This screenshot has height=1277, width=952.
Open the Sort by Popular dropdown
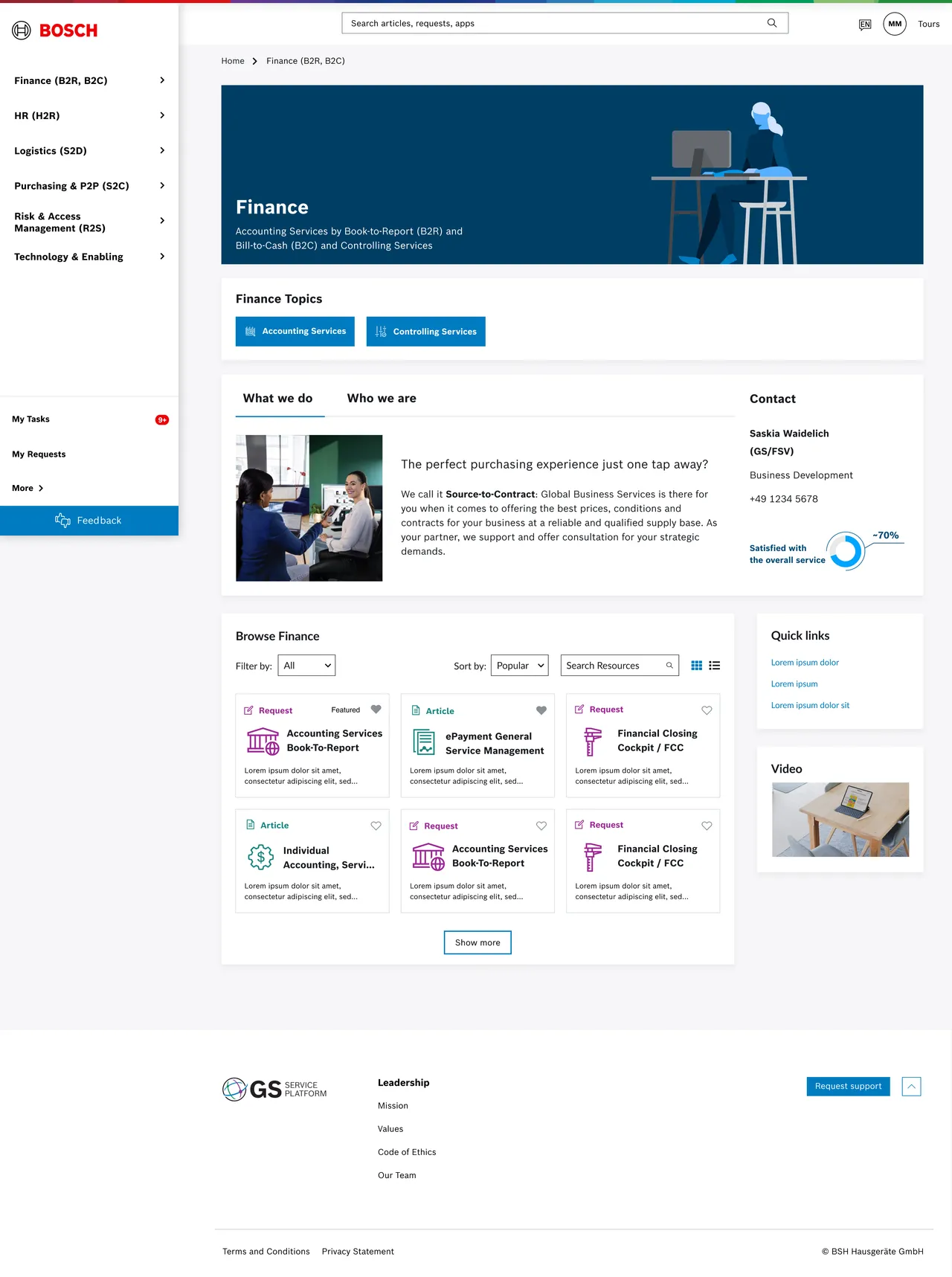pos(520,666)
